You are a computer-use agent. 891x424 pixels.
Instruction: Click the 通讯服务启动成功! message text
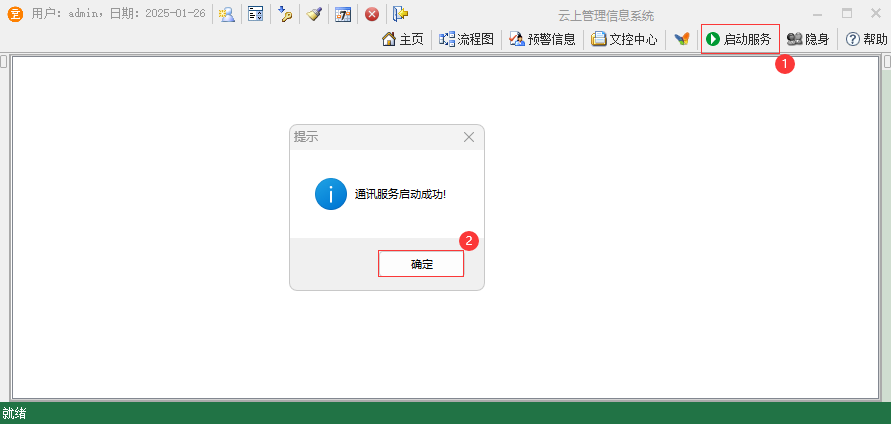tap(400, 194)
